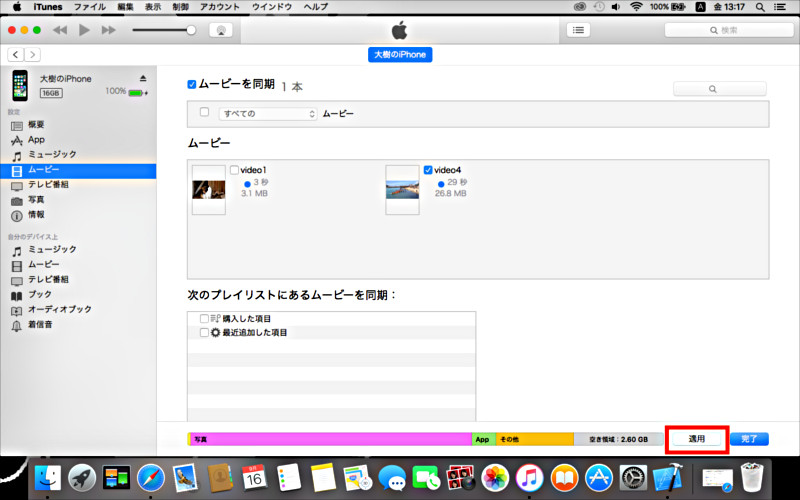Click the iTunes 検索 search field
Image resolution: width=800 pixels, height=500 pixels.
729,30
